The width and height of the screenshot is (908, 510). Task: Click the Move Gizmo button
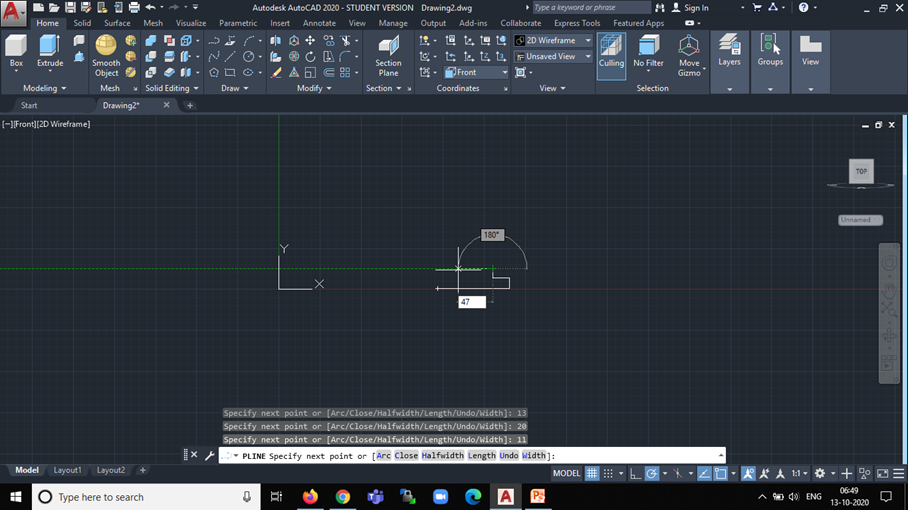pyautogui.click(x=689, y=56)
